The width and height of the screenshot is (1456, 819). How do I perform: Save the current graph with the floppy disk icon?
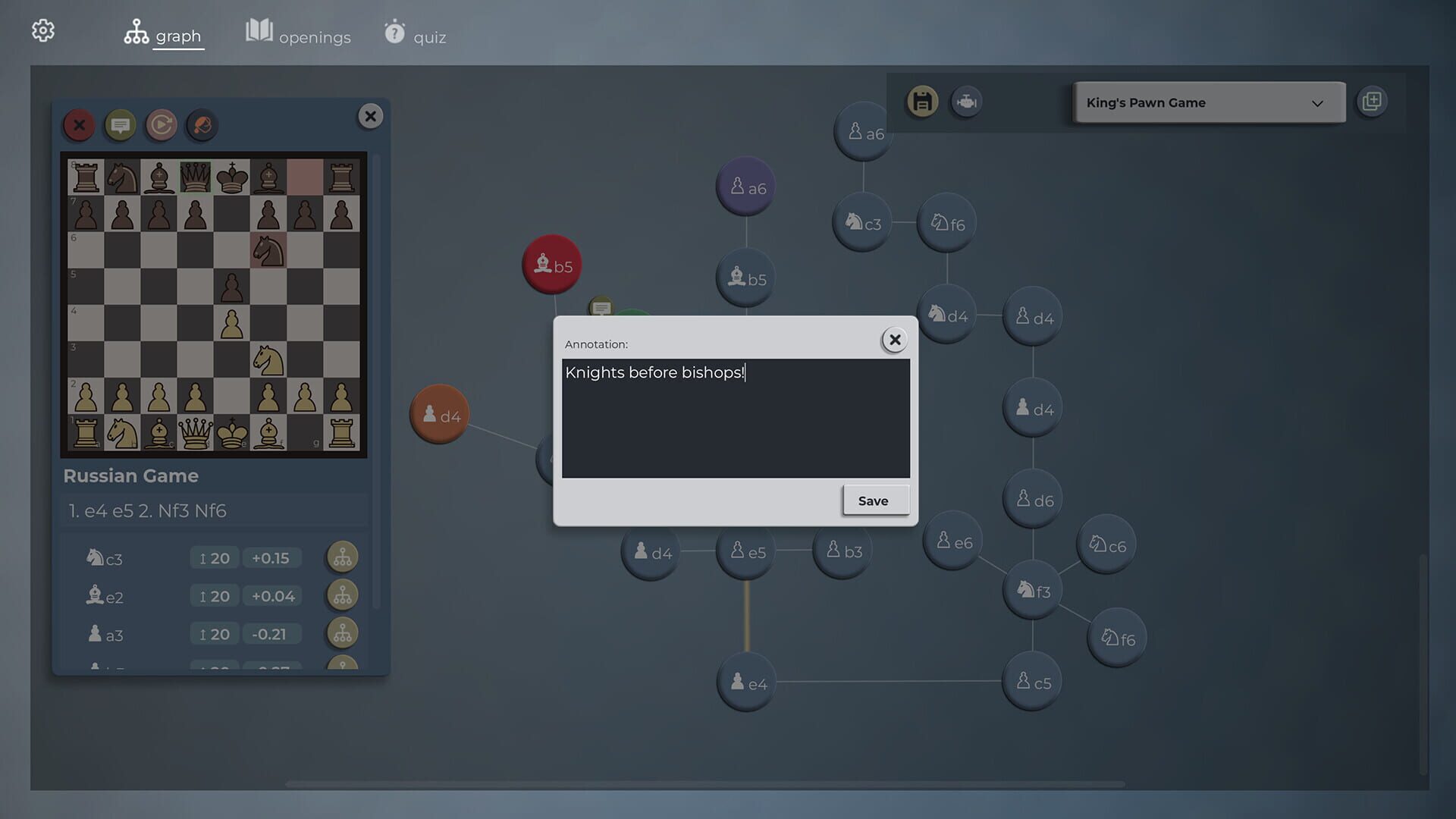point(921,101)
